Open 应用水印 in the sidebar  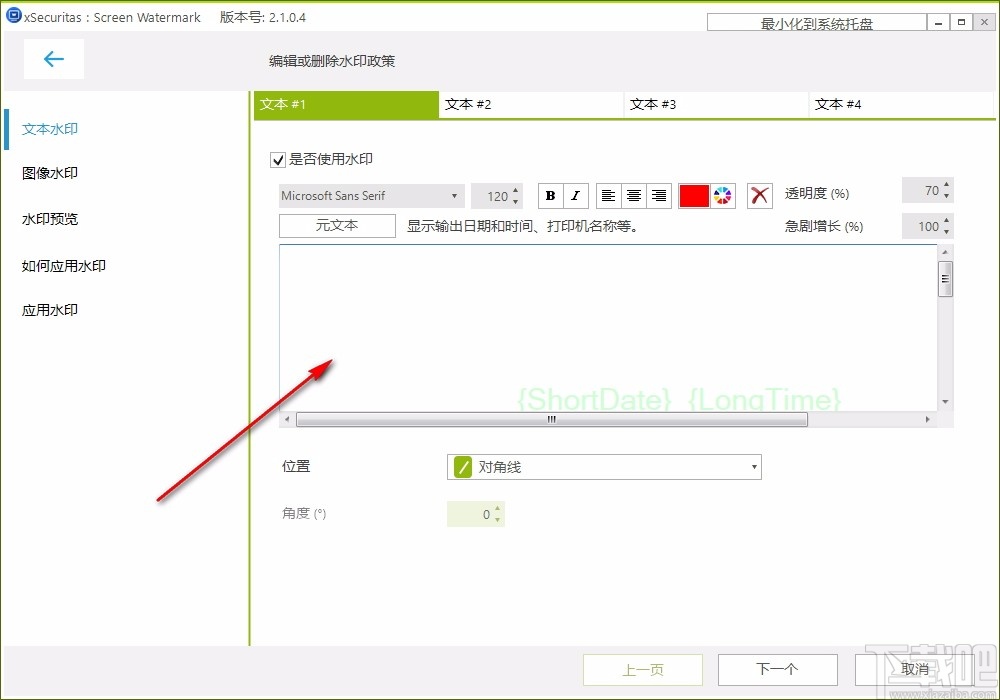pos(50,310)
